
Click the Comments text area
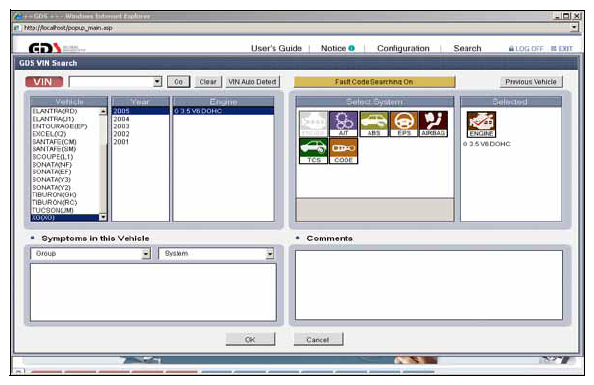coord(428,285)
